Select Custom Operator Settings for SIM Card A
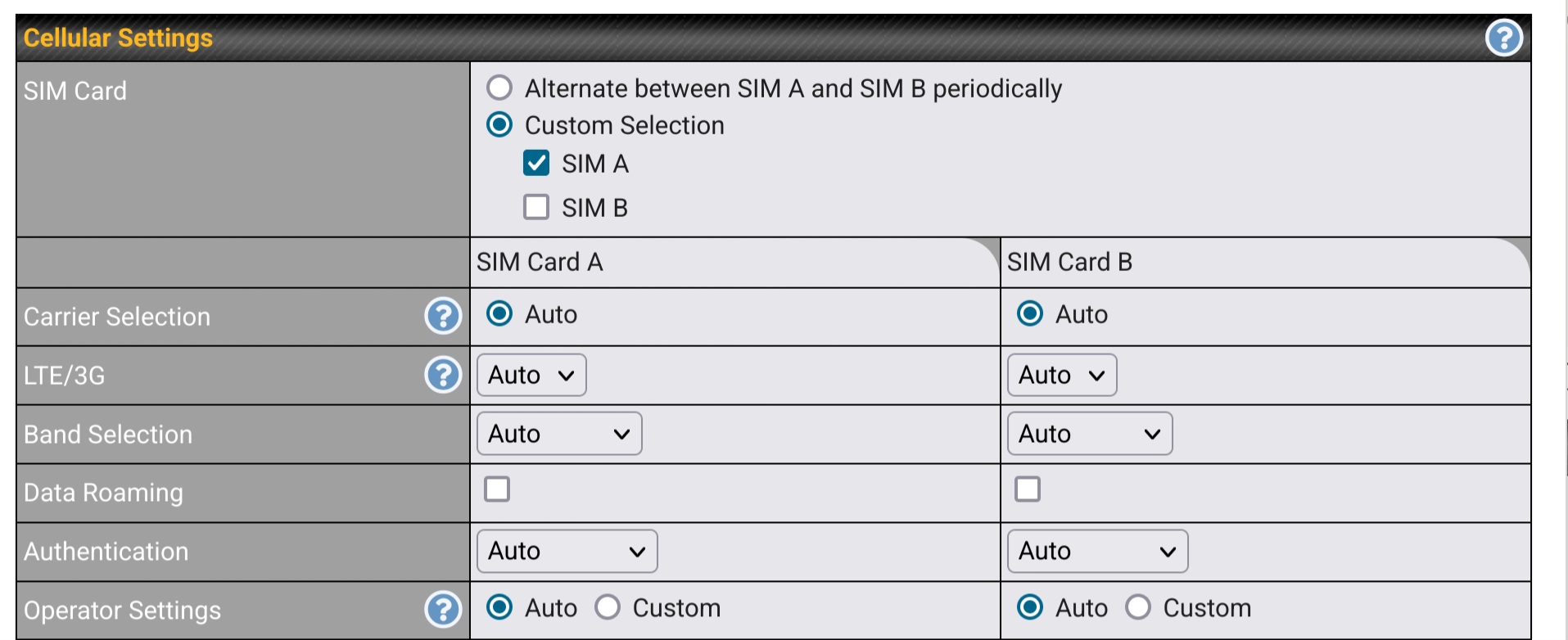Image resolution: width=1568 pixels, height=640 pixels. tap(608, 607)
